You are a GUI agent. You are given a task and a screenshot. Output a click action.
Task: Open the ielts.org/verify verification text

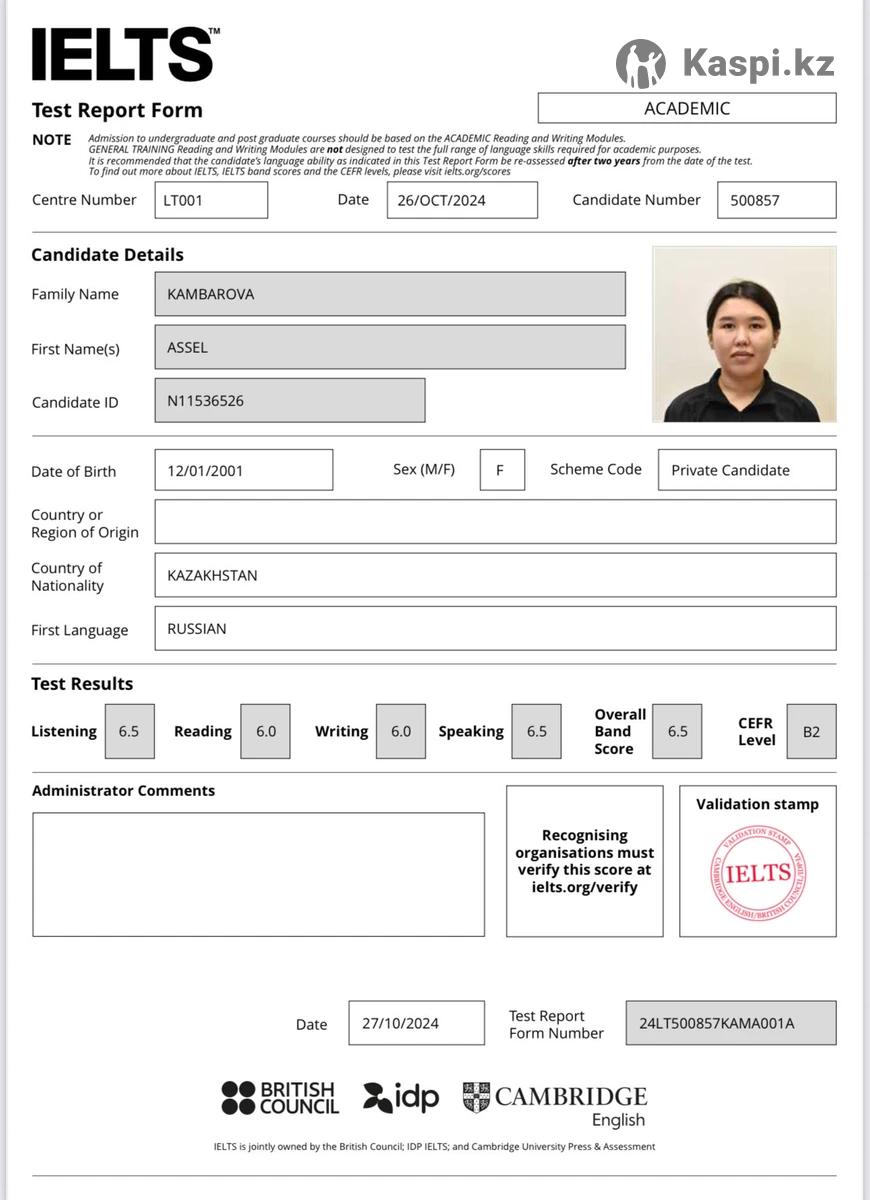(x=584, y=887)
